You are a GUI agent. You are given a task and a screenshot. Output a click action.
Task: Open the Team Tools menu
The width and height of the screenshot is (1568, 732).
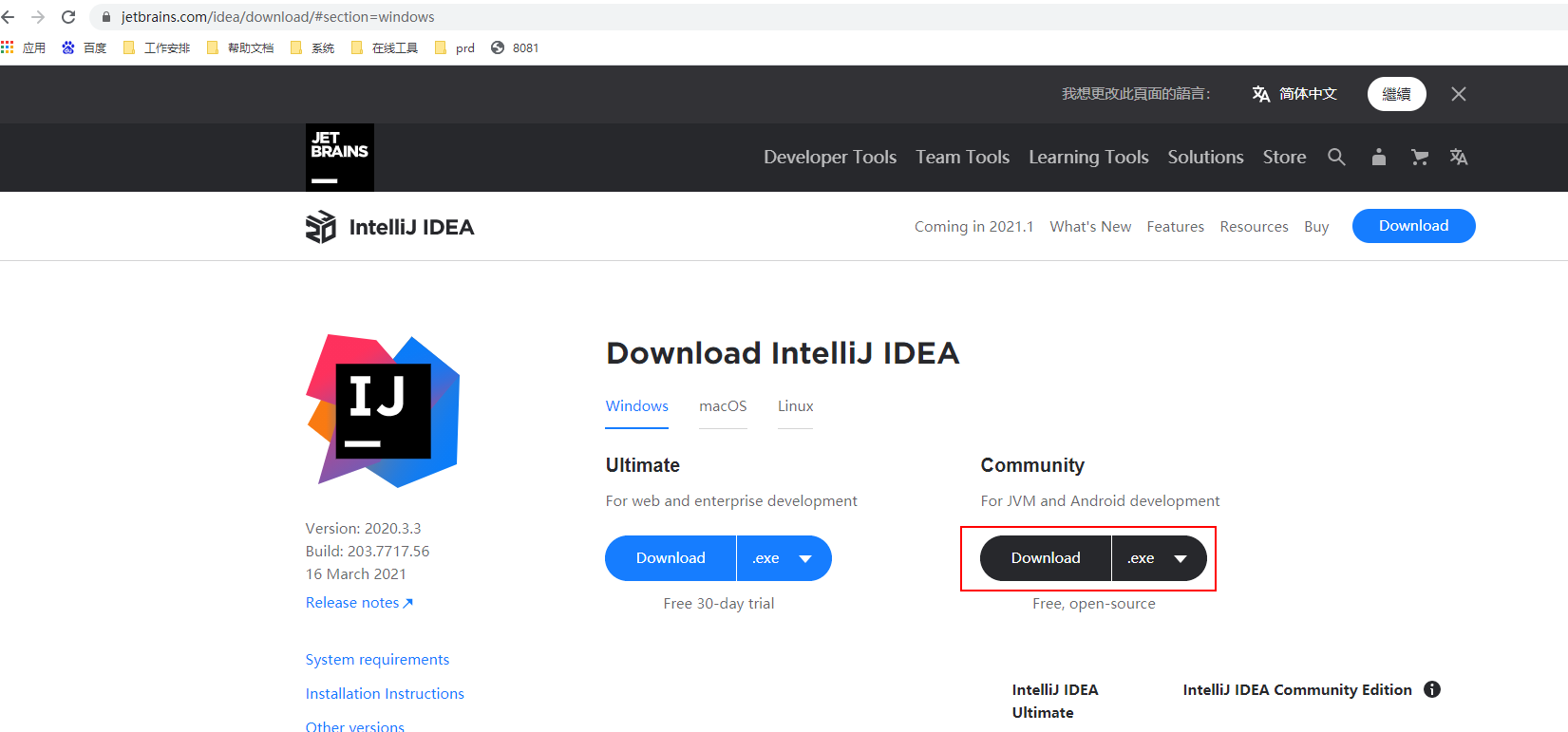[963, 158]
